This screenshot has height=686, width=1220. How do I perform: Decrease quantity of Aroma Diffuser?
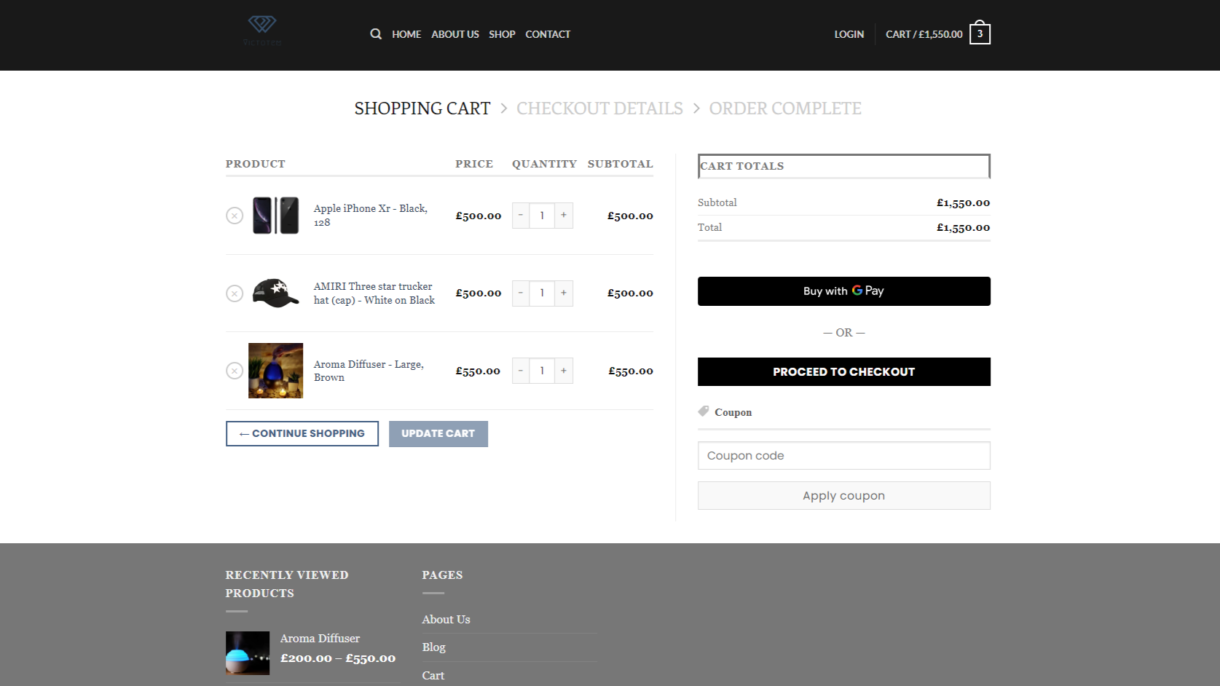[x=521, y=370]
